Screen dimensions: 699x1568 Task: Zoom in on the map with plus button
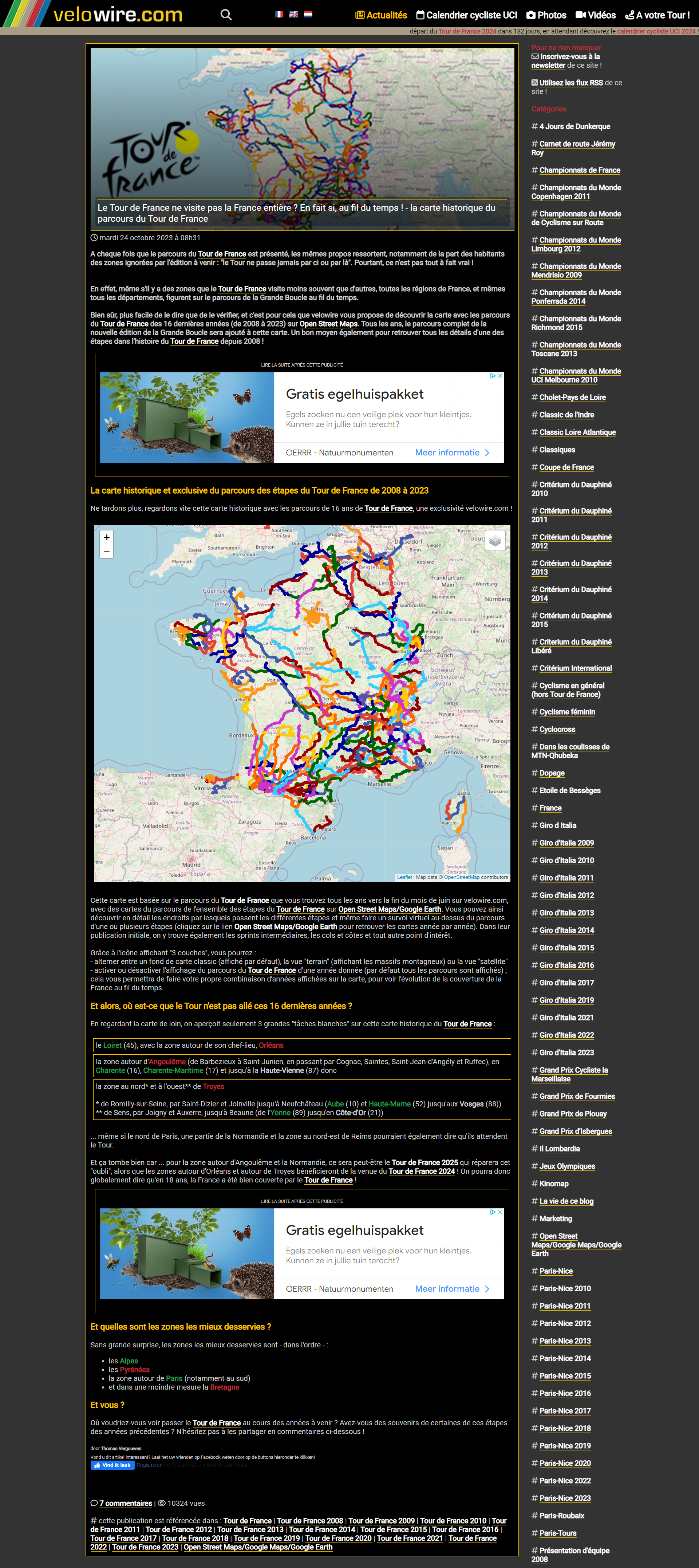coord(107,537)
